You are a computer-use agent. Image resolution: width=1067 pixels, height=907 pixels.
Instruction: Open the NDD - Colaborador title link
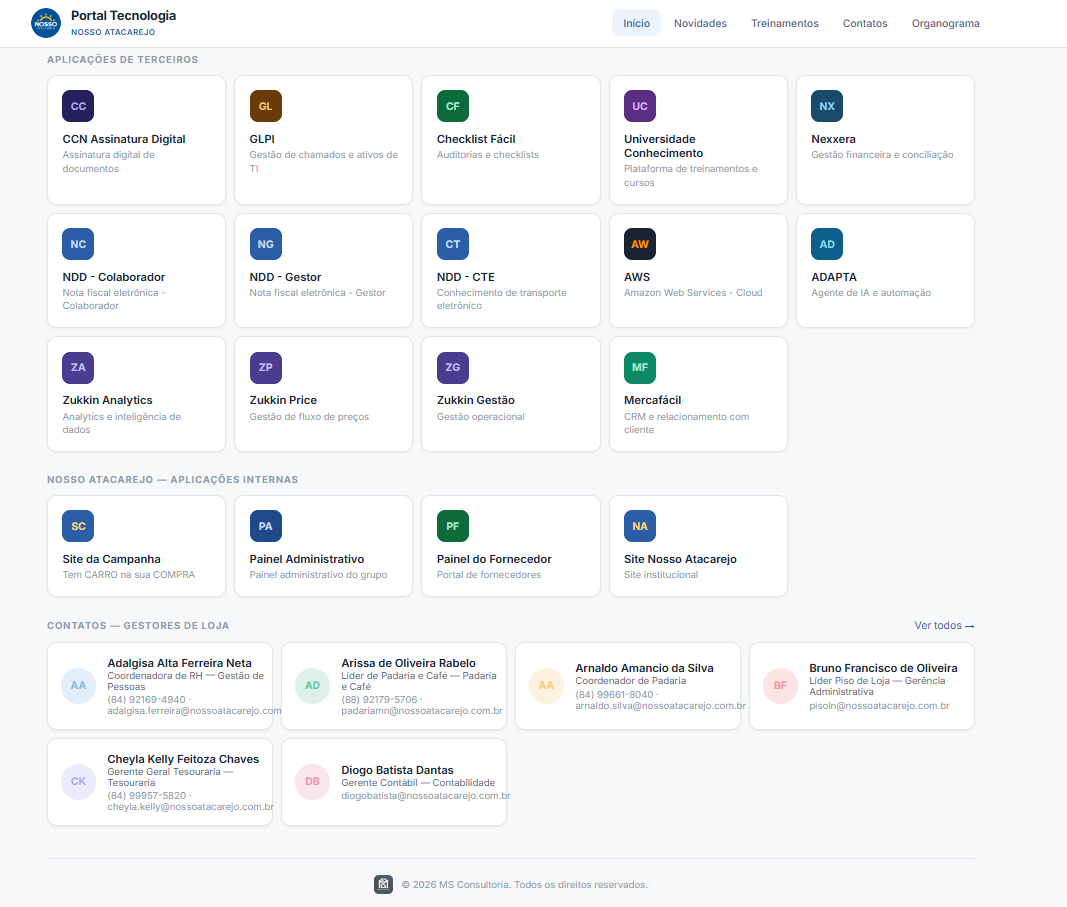point(114,277)
